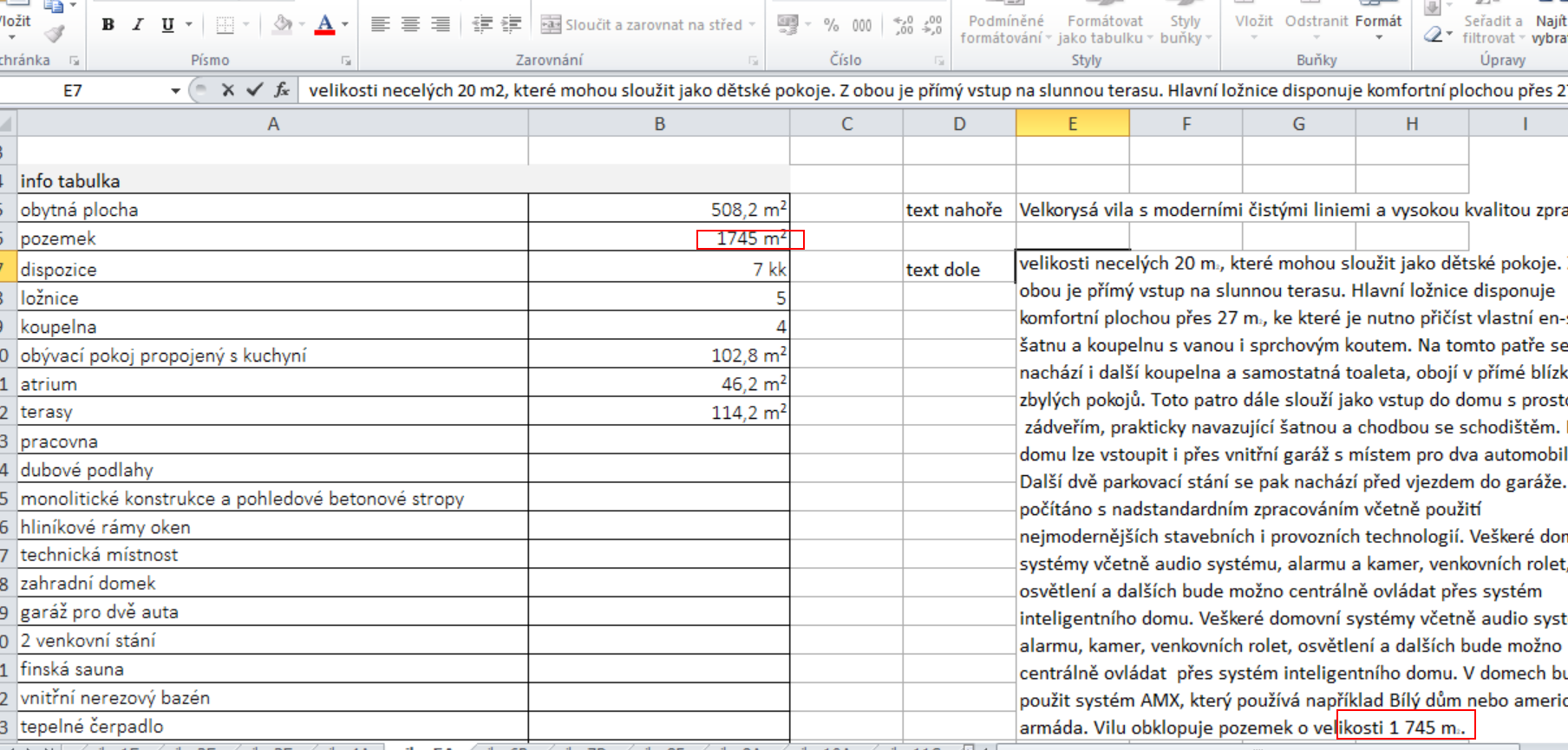Apply the red font color A

(x=325, y=25)
